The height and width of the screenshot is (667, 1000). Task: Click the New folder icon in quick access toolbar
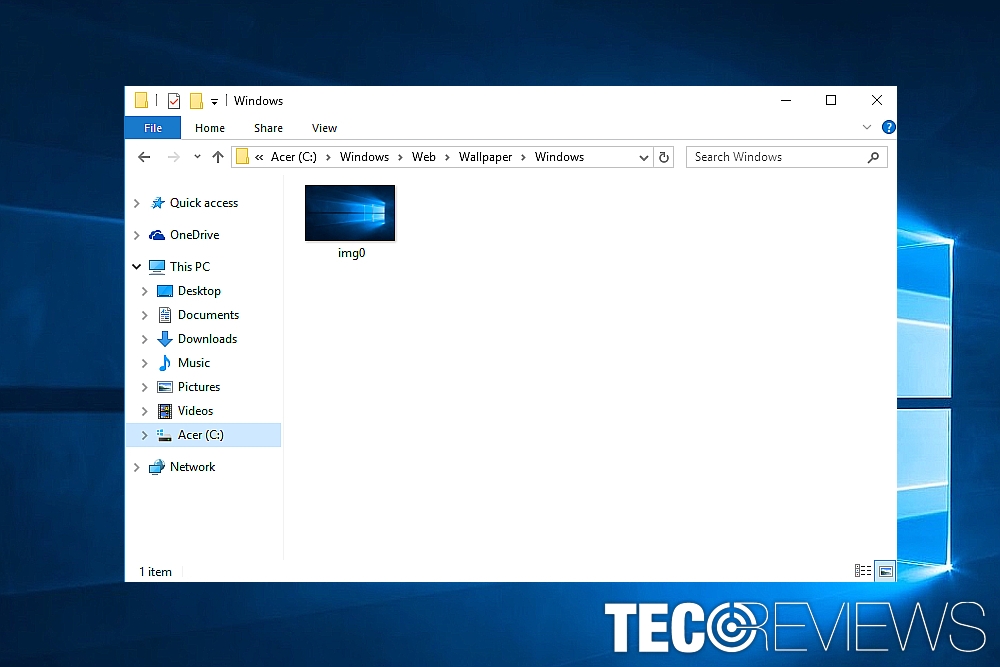click(196, 101)
